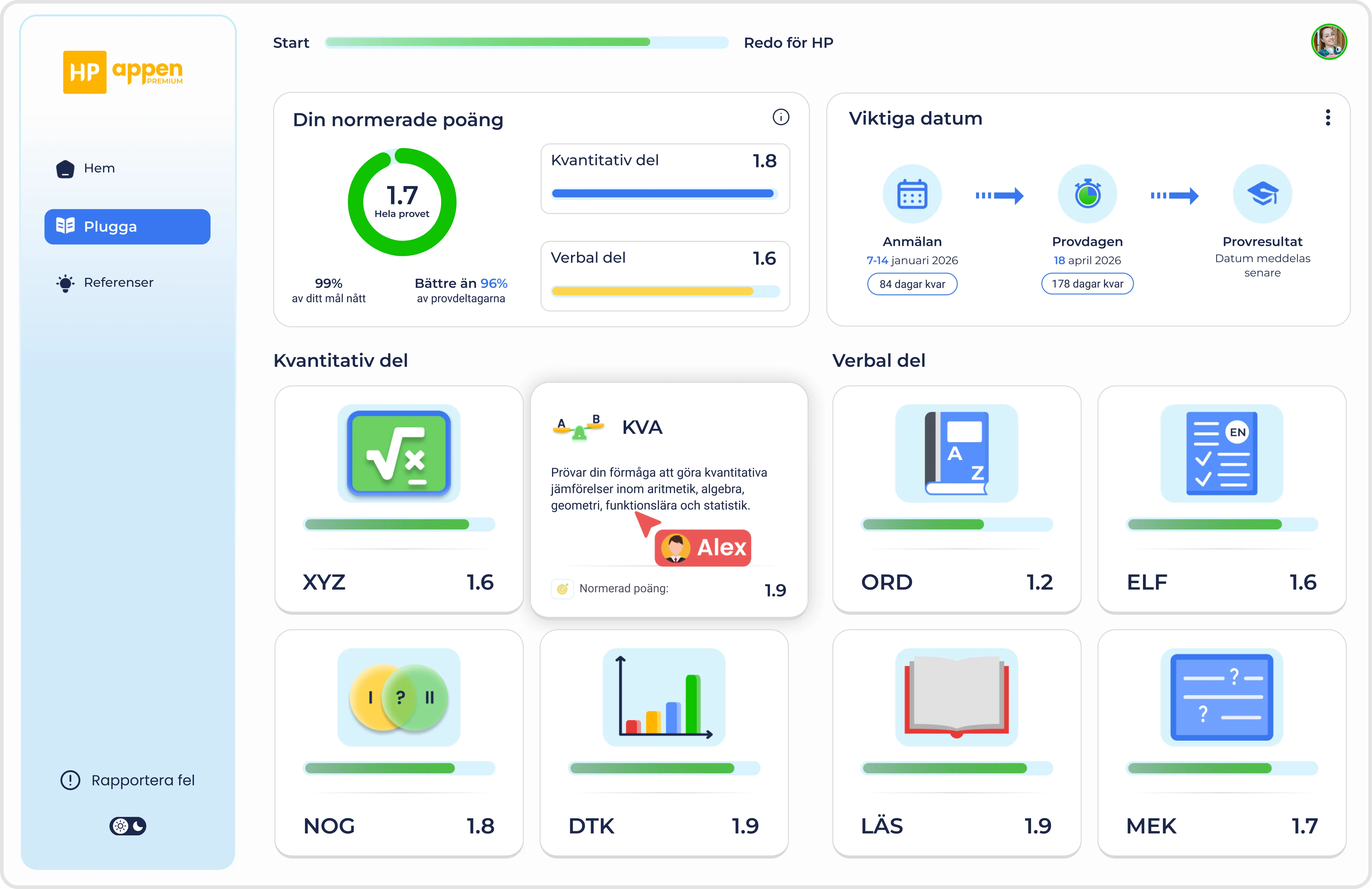Viewport: 1372px width, 889px height.
Task: Toggle the dark mode switch
Action: coord(128,826)
